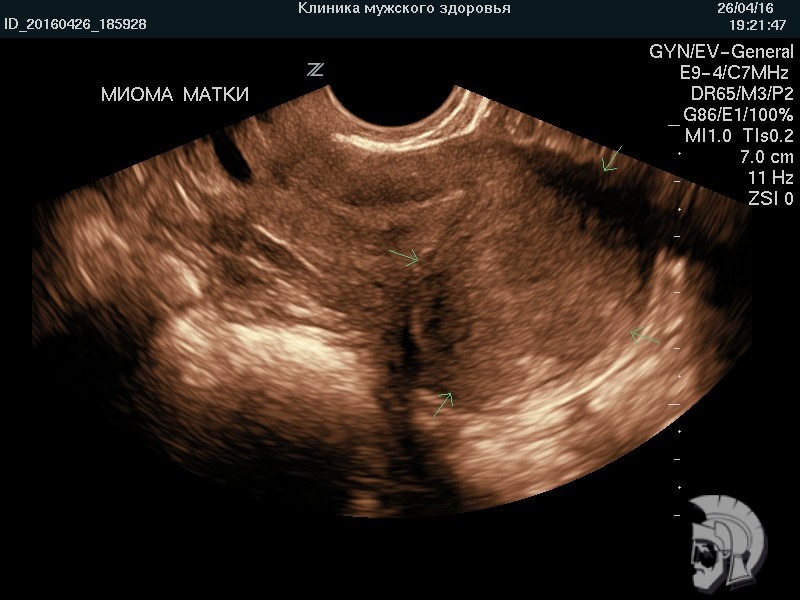Select the ID_20160426_185928 patient ID label
Viewport: 800px width, 600px height.
tap(75, 24)
